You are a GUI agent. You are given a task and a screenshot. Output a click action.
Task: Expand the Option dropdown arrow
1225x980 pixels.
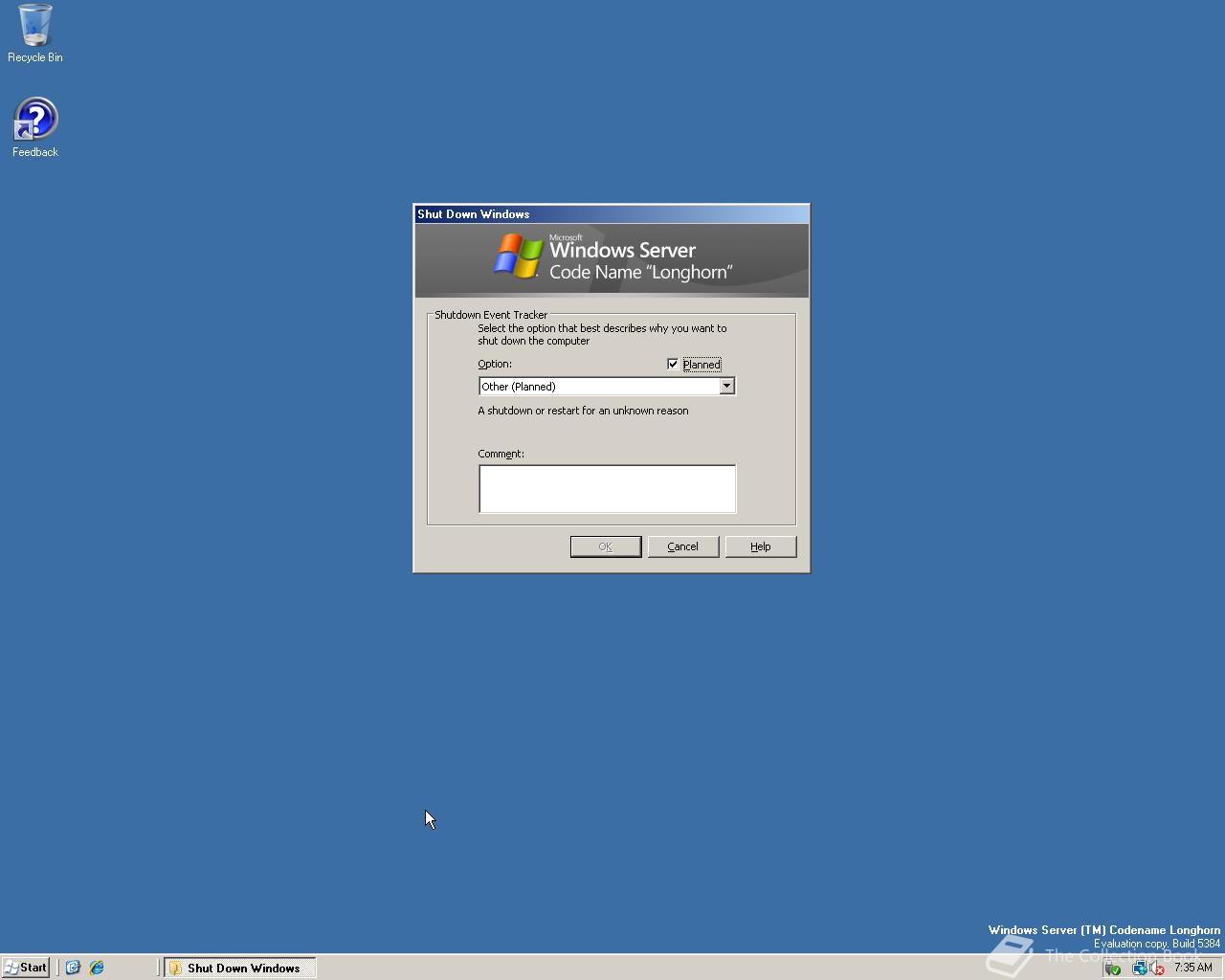pos(726,386)
